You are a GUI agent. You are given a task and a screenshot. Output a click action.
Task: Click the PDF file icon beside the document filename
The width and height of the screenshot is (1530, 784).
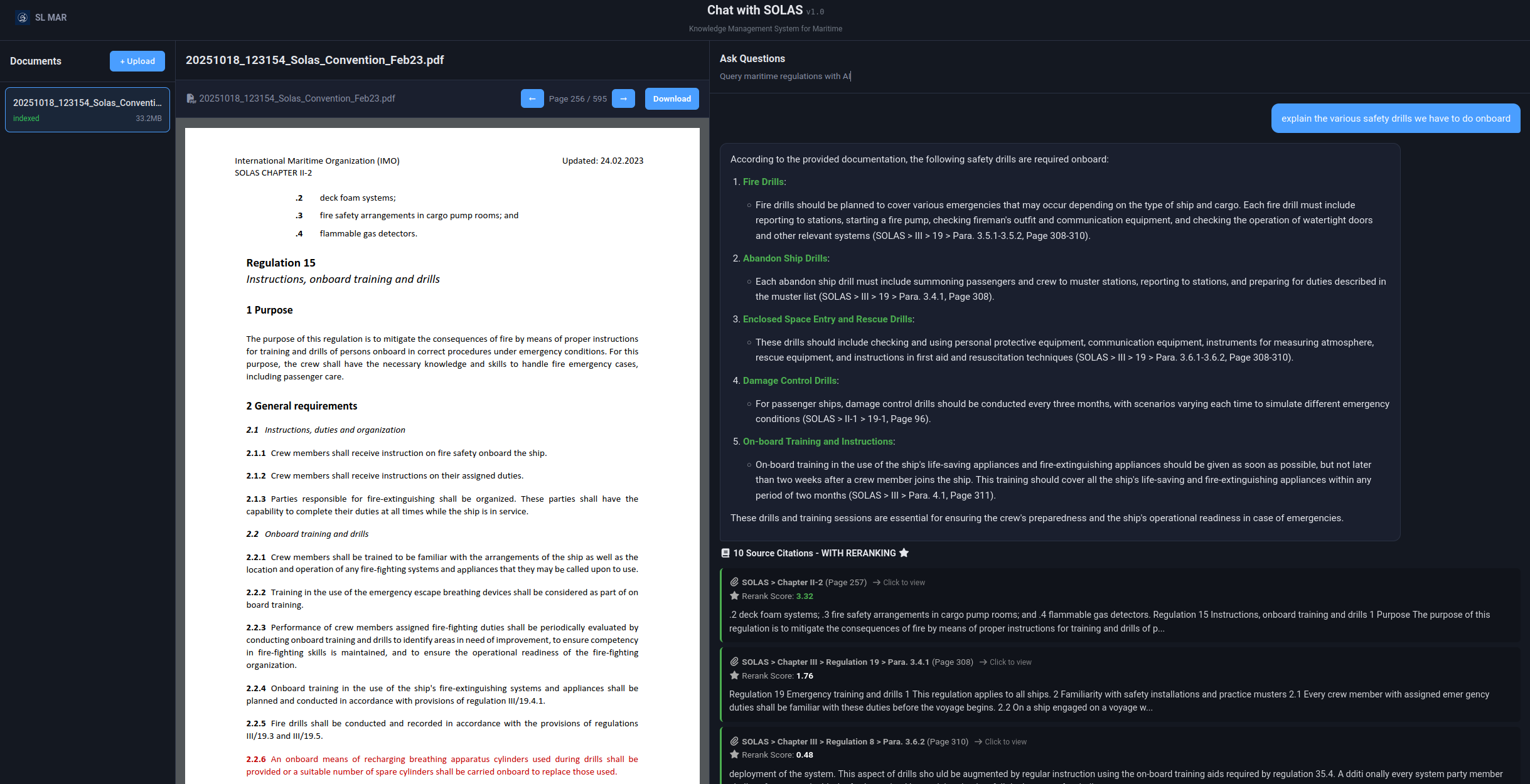(191, 98)
